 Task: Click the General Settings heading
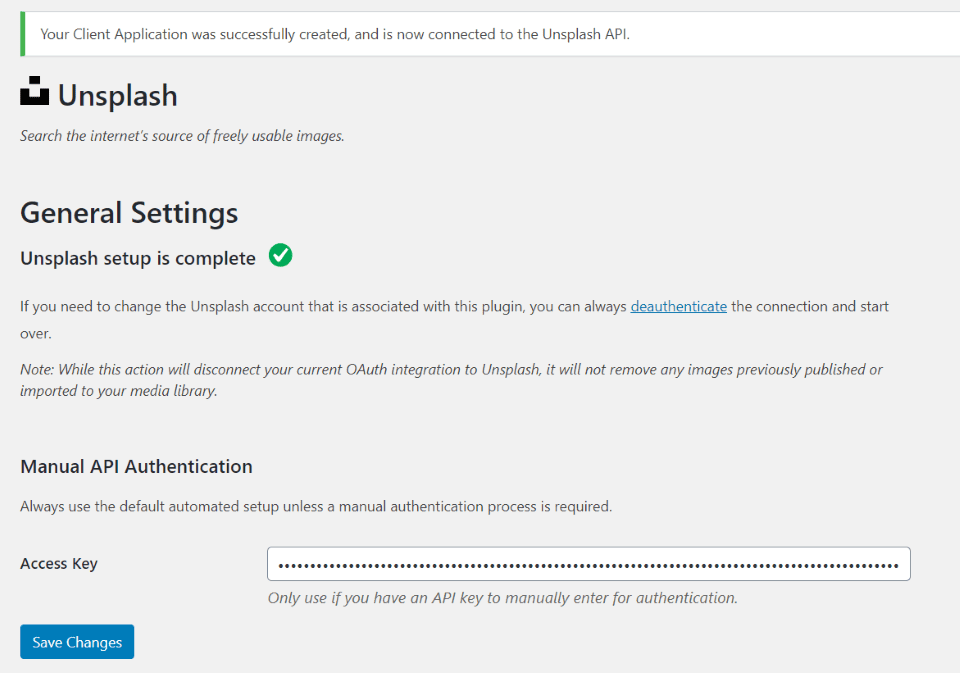click(x=128, y=213)
